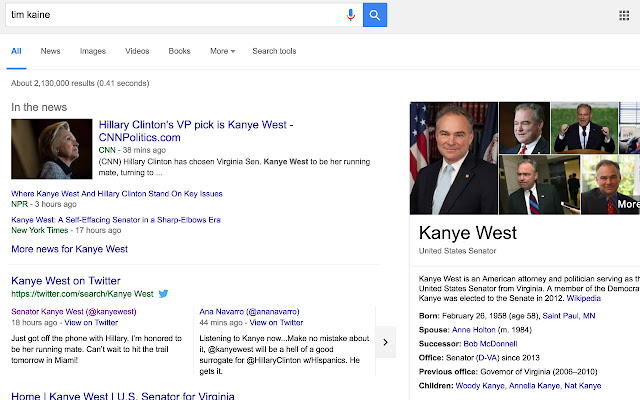Click the Anne Holton spouse link
Image resolution: width=640 pixels, height=400 pixels.
(x=475, y=329)
